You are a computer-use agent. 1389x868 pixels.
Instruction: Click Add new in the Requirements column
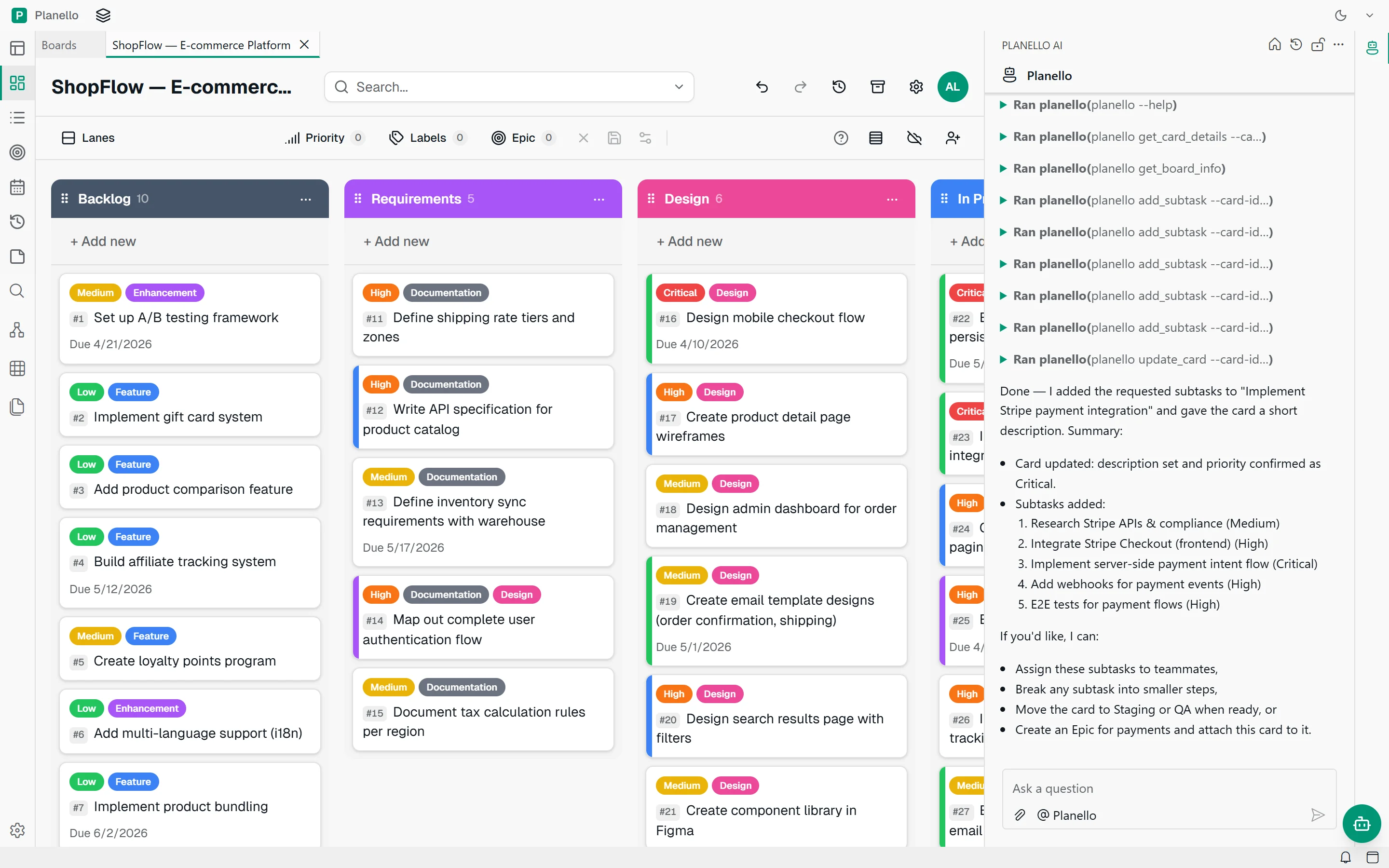click(x=396, y=242)
